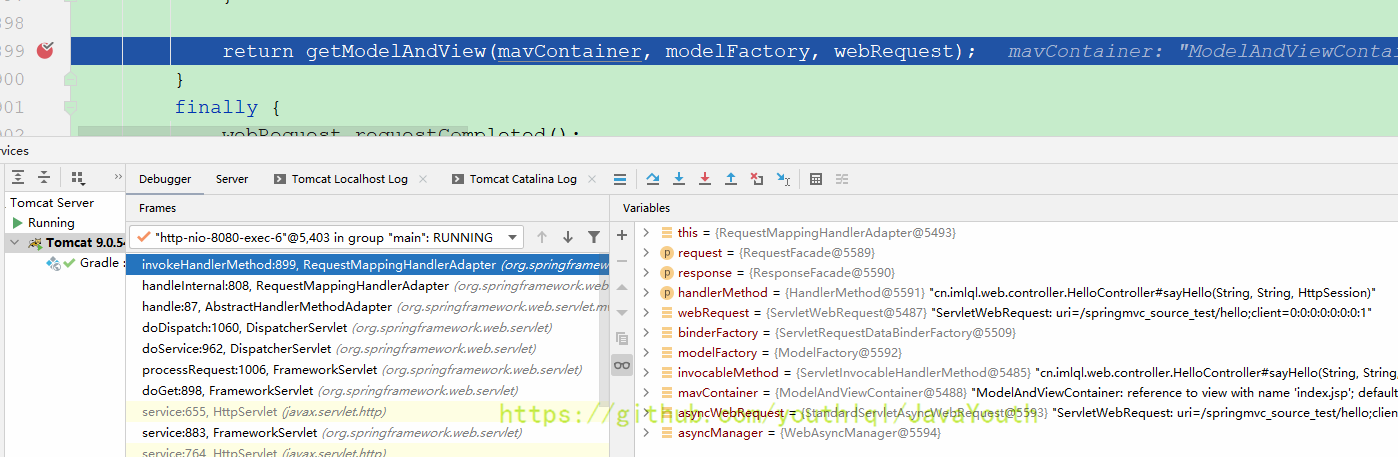Expand the mavContainer variable node
Image resolution: width=1398 pixels, height=457 pixels.
click(x=647, y=393)
